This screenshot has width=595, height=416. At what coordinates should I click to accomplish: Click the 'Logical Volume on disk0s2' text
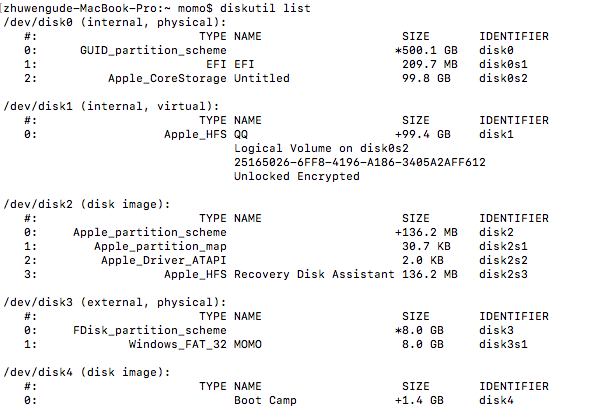(321, 148)
